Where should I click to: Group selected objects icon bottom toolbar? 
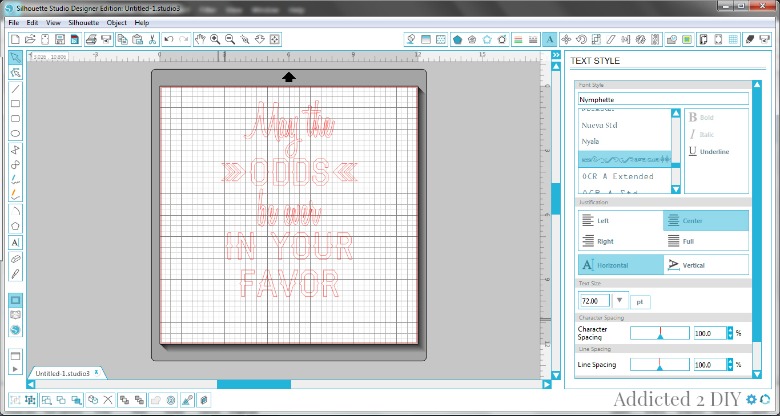[15, 400]
